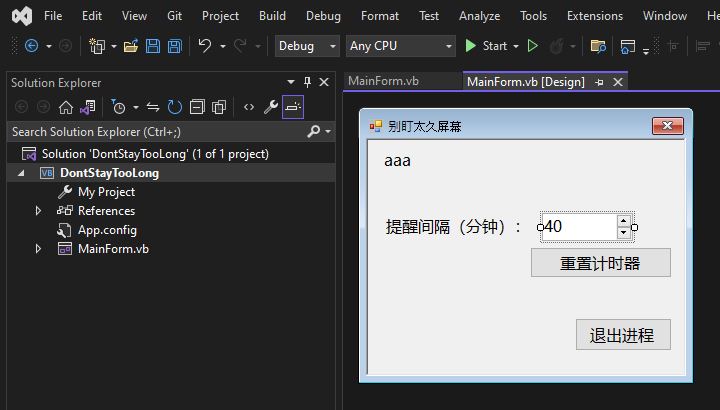Open the Undo history dropdown arrow

(x=223, y=46)
